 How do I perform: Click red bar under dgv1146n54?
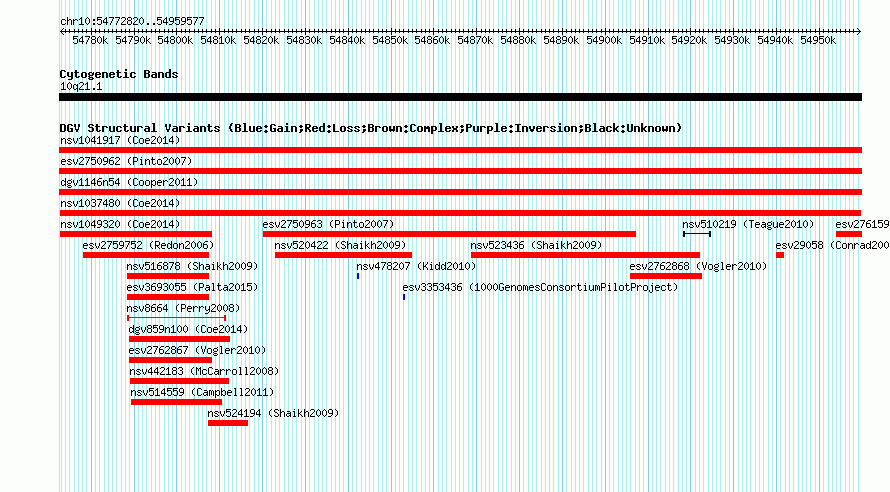pos(460,192)
